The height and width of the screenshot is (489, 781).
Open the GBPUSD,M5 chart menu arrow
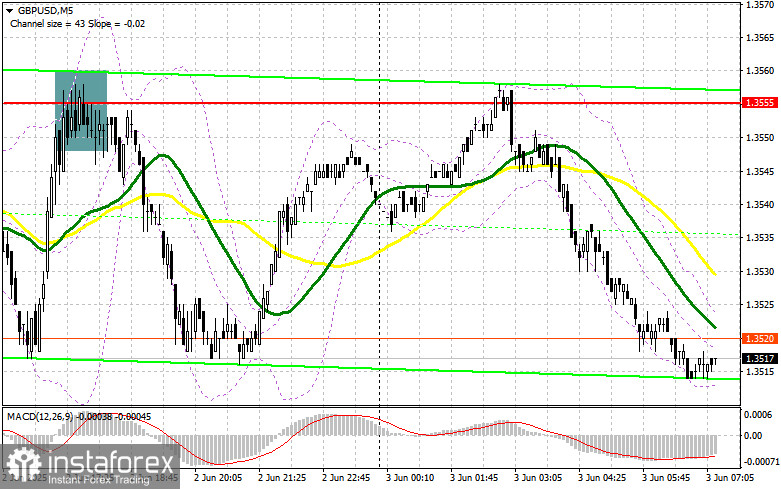pyautogui.click(x=9, y=10)
